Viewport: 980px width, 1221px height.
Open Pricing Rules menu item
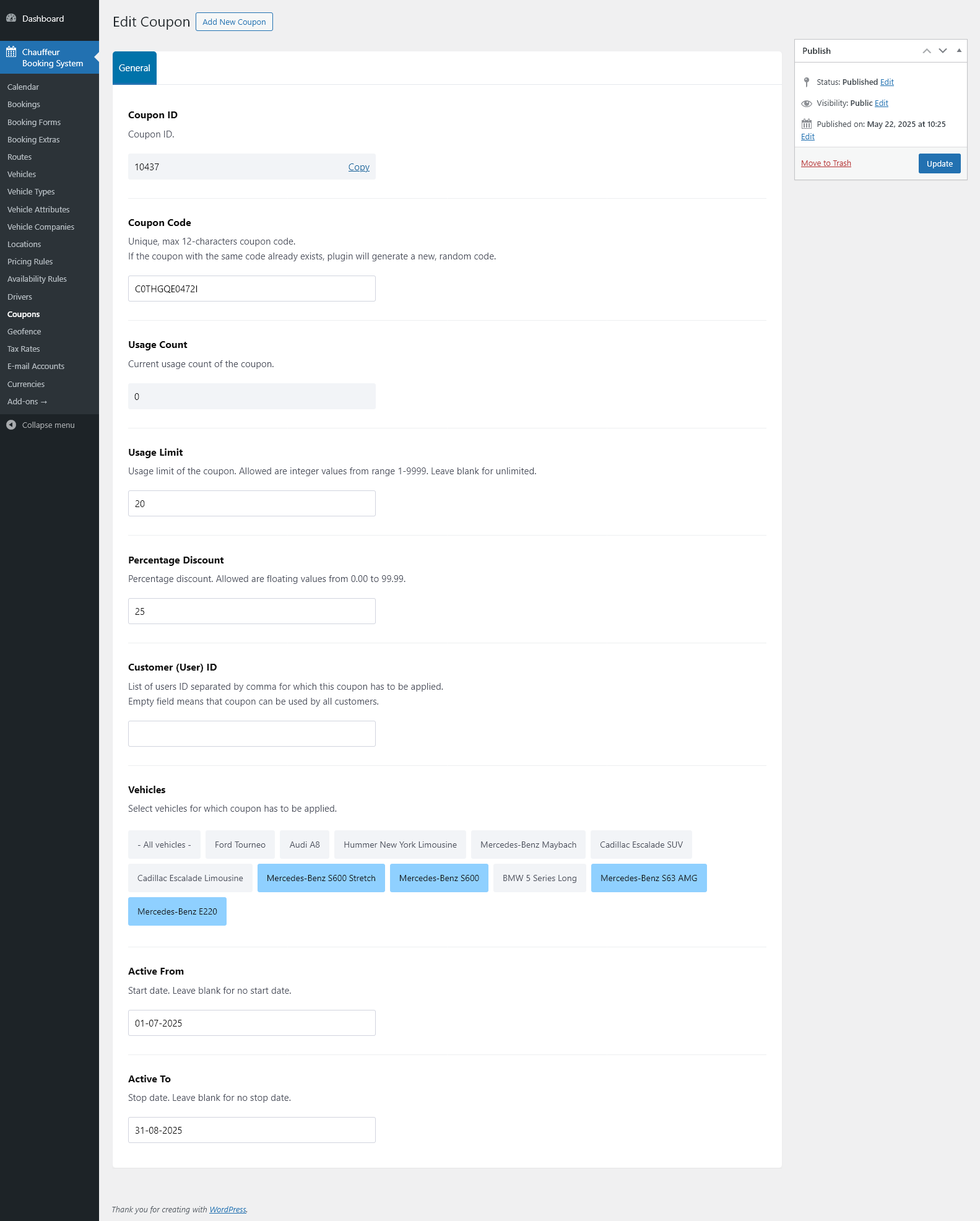[x=30, y=262]
